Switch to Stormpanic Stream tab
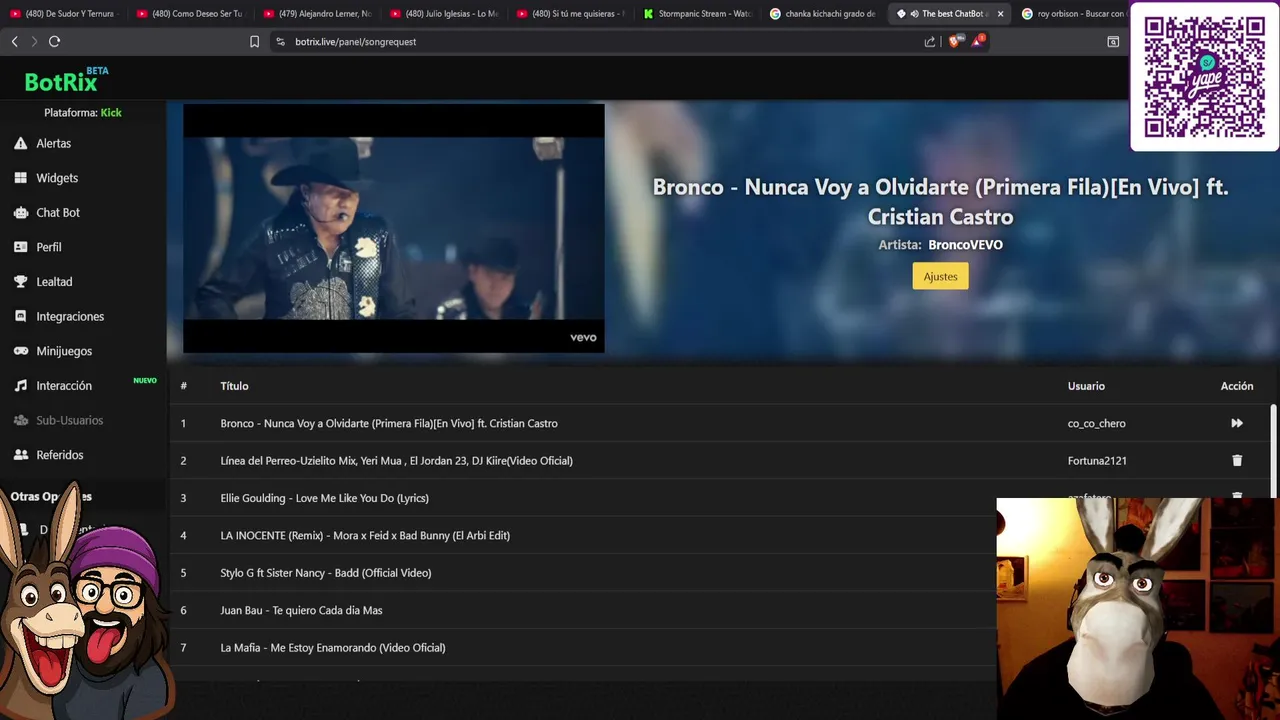Viewport: 1280px width, 720px height. [698, 14]
